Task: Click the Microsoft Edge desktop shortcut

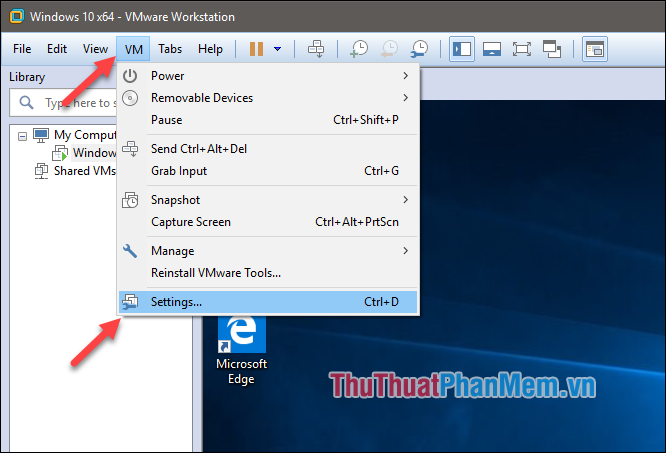Action: 241,350
